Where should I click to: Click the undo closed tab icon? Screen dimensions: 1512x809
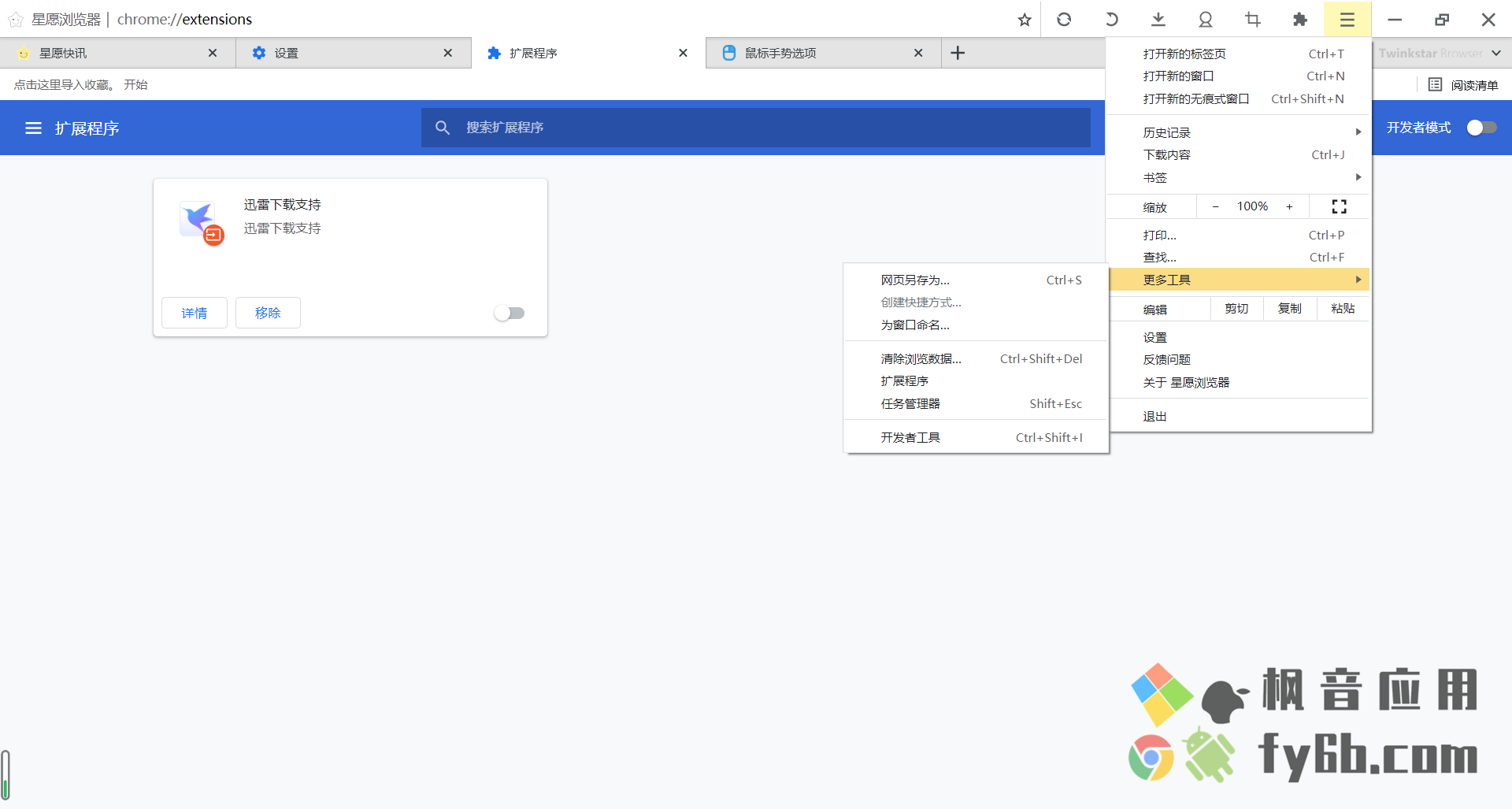click(1111, 19)
